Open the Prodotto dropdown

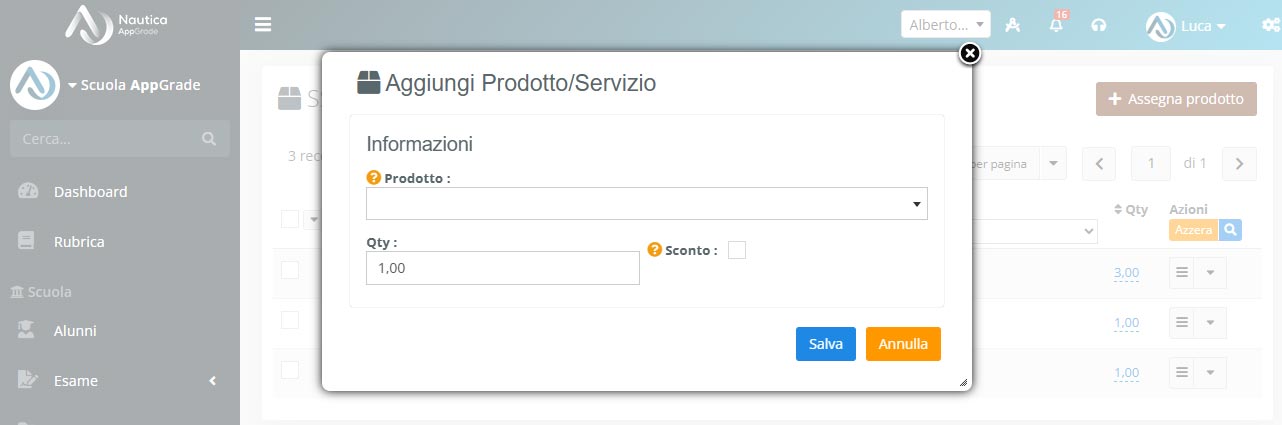[x=646, y=204]
